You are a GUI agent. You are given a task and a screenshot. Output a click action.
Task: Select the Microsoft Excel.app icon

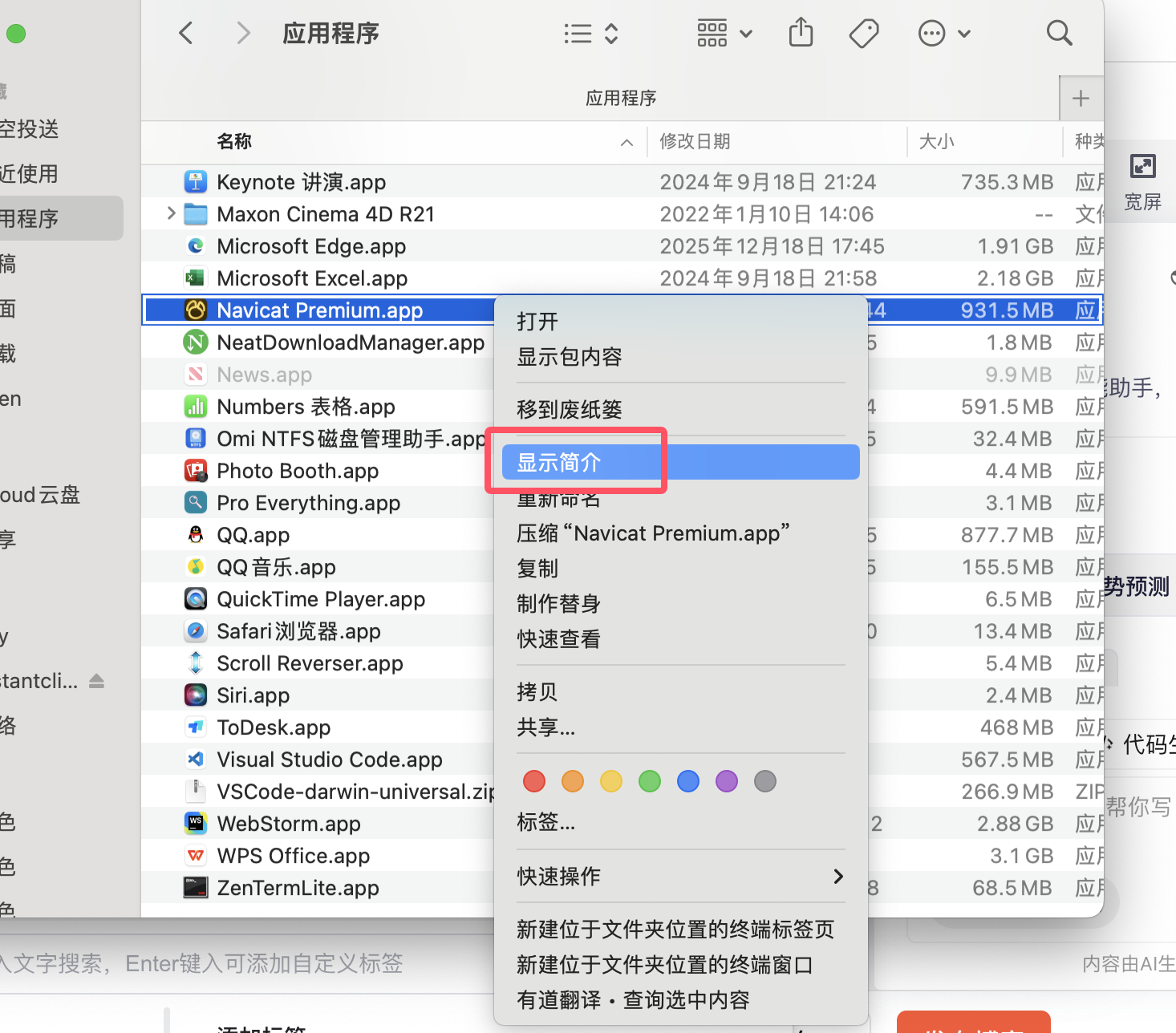click(196, 278)
